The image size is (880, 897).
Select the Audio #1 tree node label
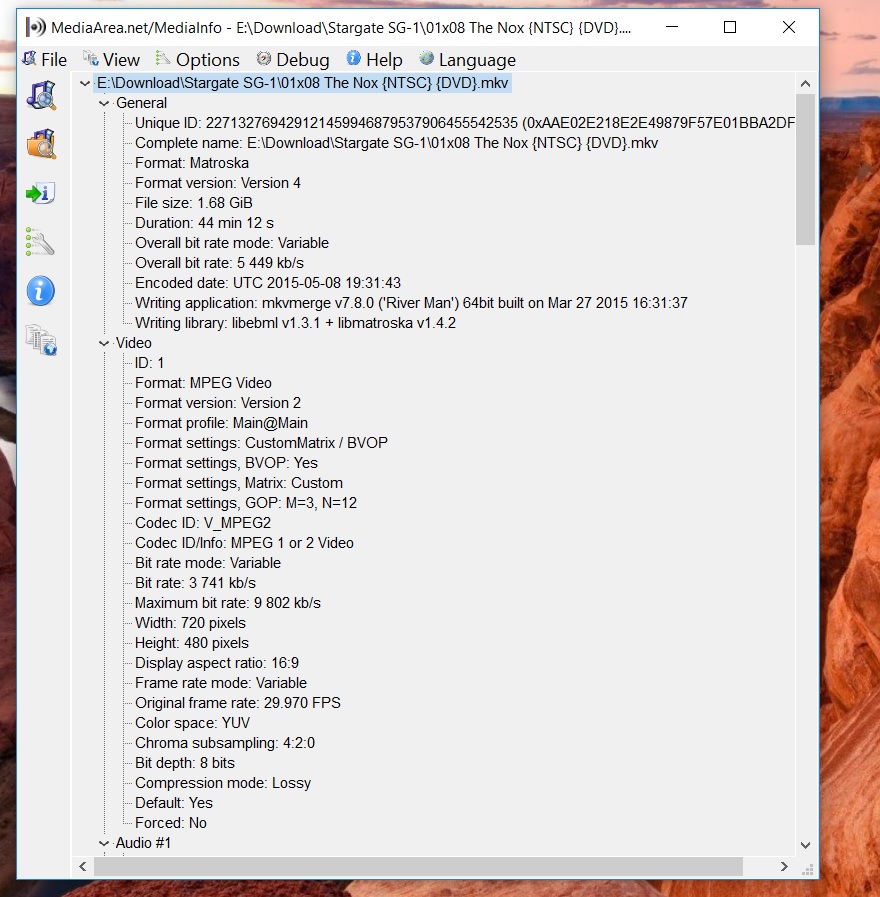143,843
